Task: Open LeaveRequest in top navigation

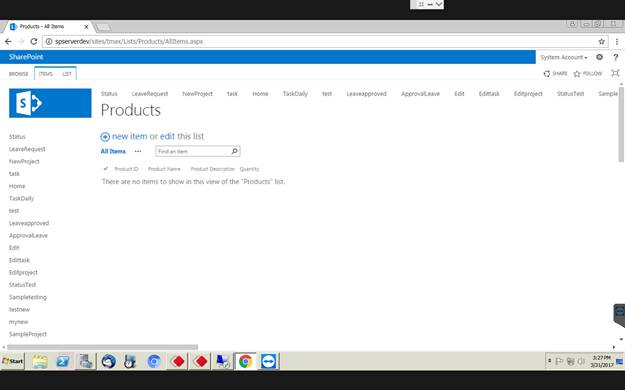Action: (150, 94)
